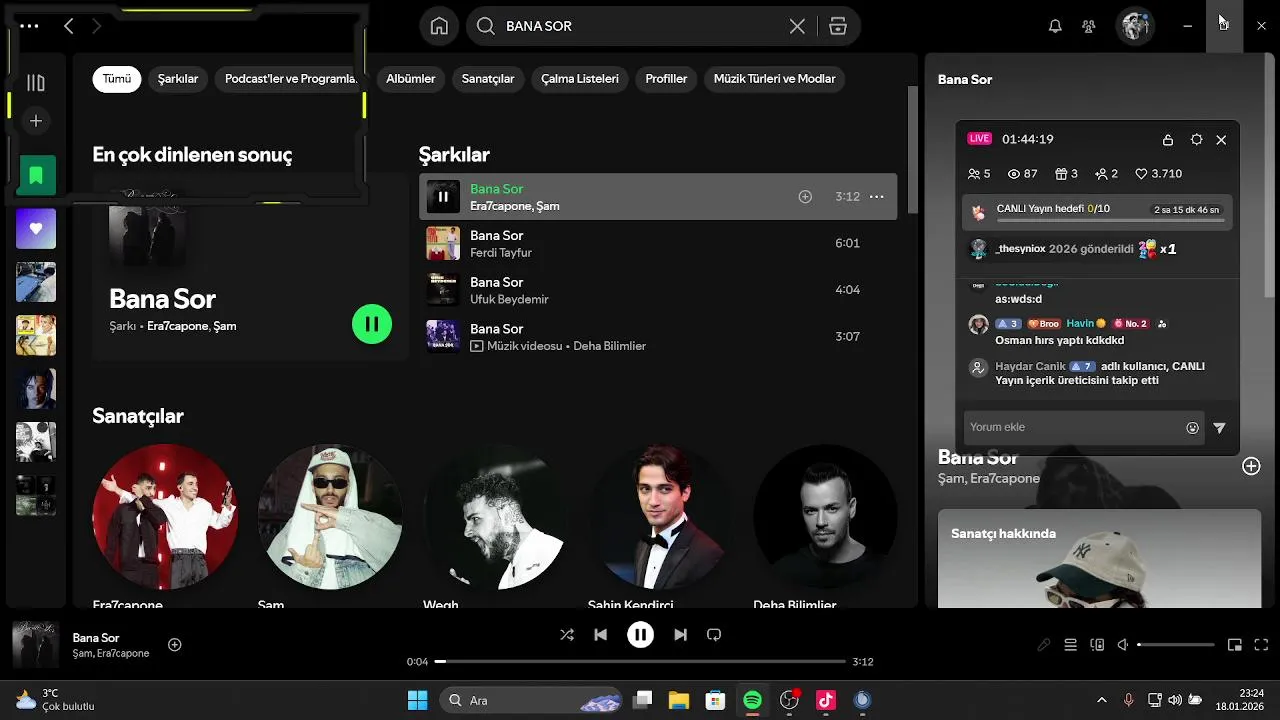Open the CANLI Yayın hedefi goal bar
The image size is (1280, 720).
tap(1097, 212)
